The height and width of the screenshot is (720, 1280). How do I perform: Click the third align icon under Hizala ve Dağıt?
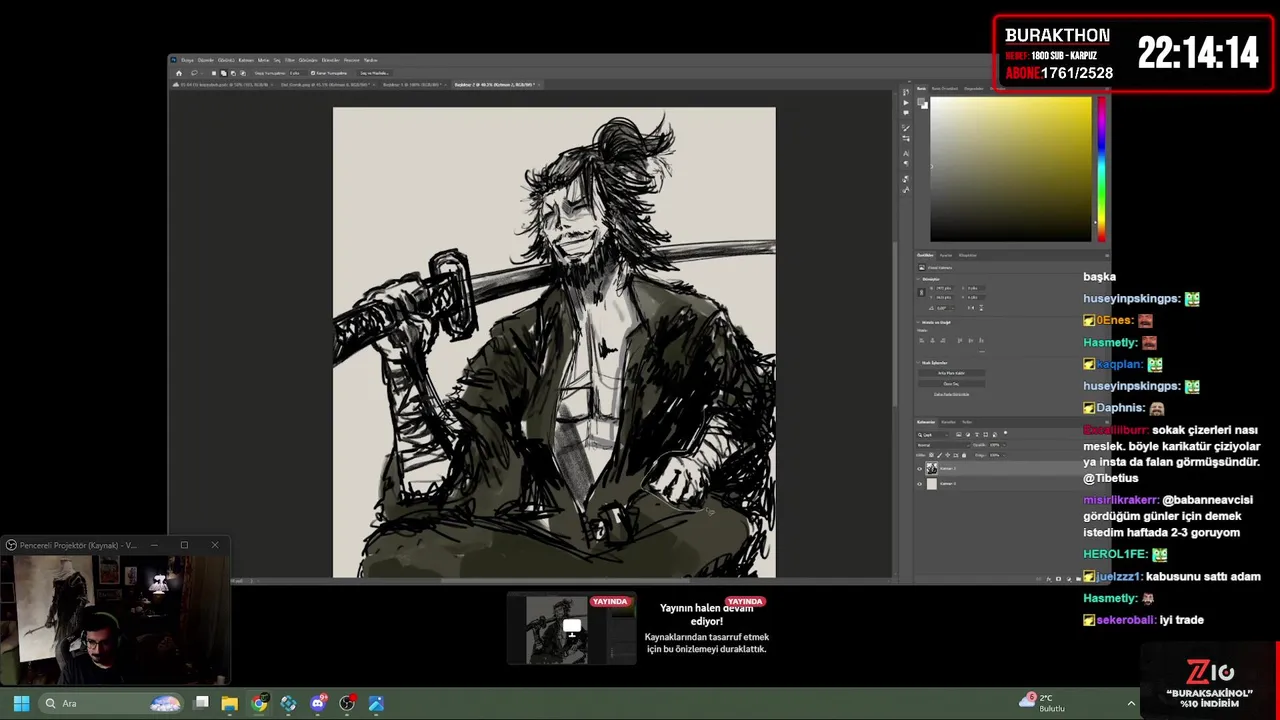tap(943, 340)
